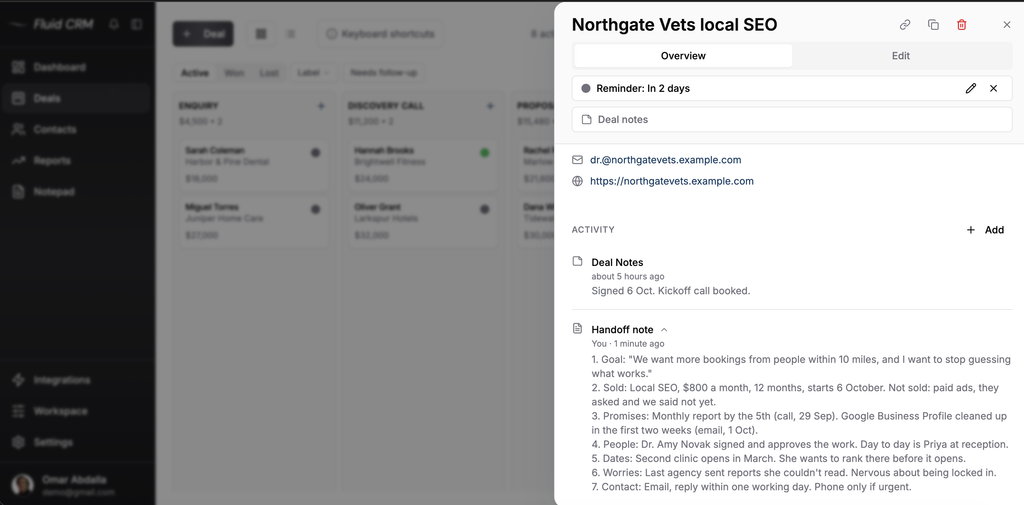Open dr.@northgatevets.example.com email link

665,159
